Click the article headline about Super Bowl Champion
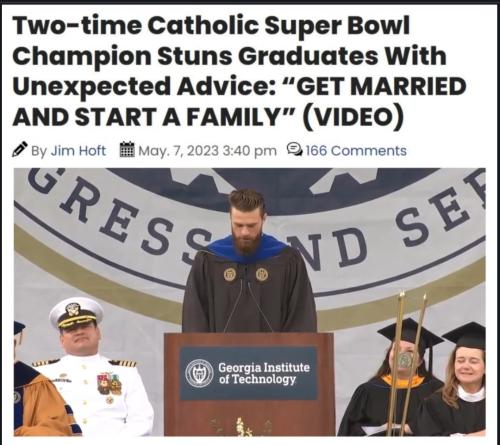Image resolution: width=500 pixels, height=445 pixels. click(239, 71)
